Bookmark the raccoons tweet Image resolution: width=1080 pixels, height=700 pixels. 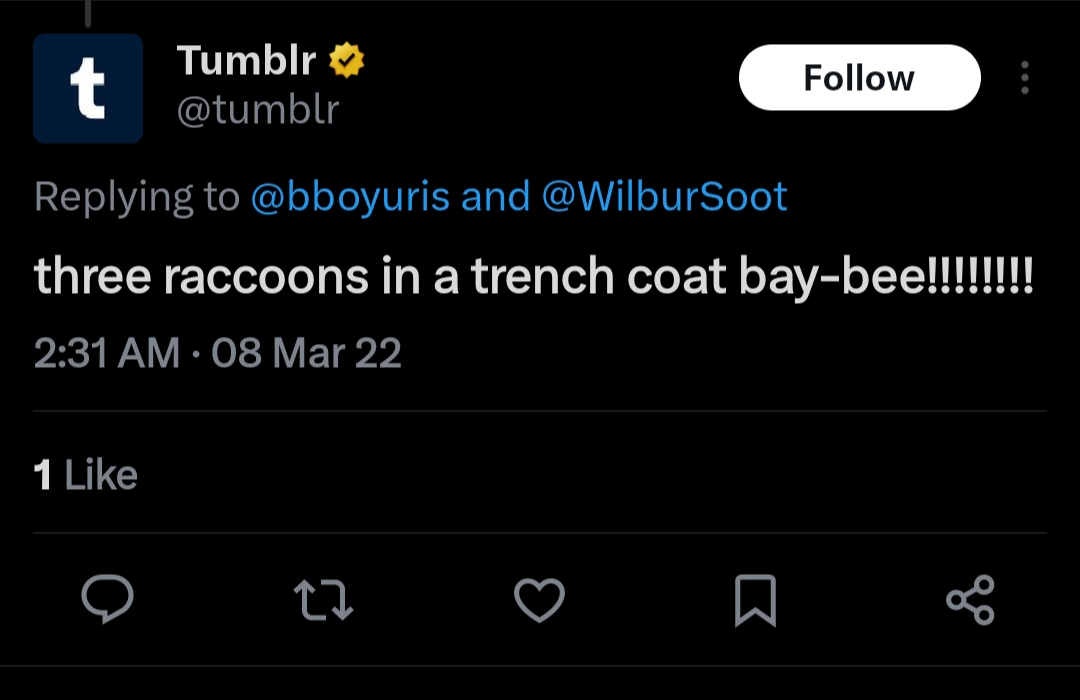755,600
